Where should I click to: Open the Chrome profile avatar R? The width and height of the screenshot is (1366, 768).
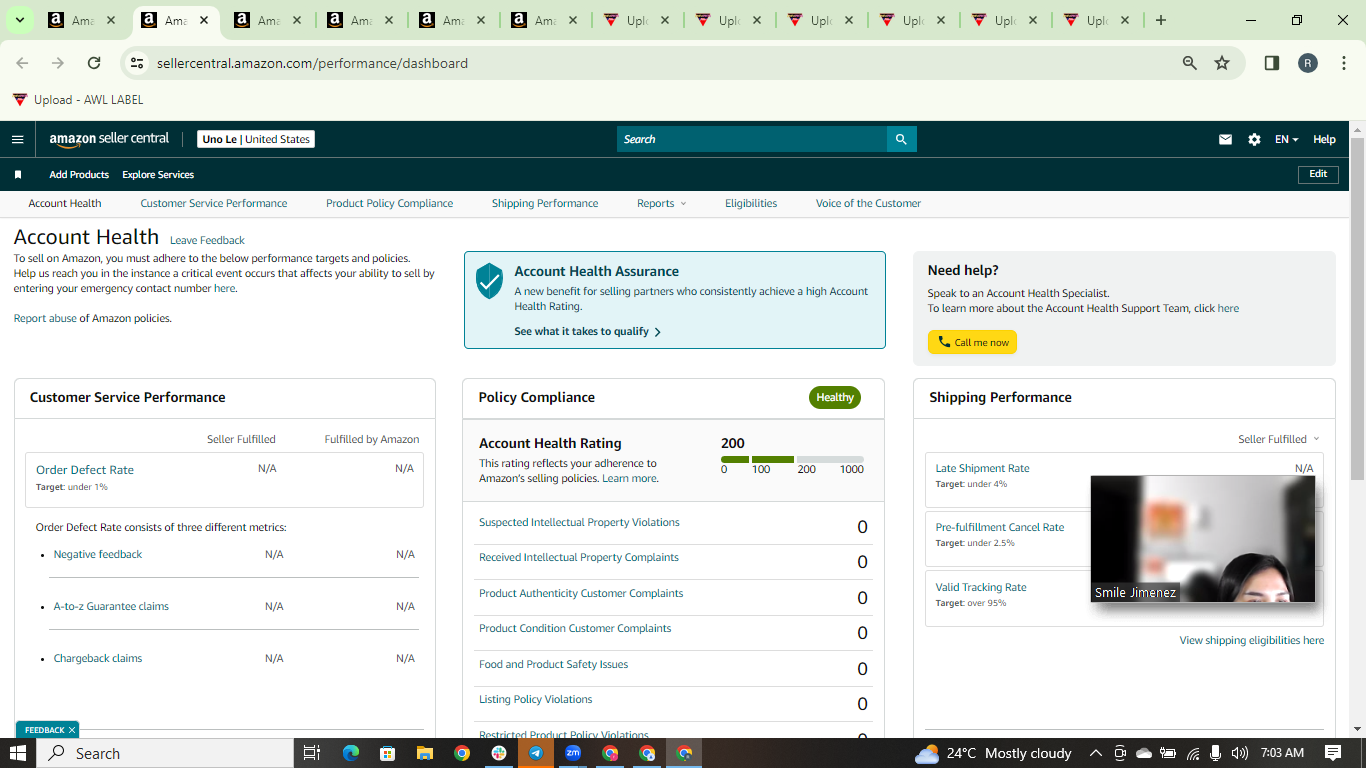point(1308,63)
